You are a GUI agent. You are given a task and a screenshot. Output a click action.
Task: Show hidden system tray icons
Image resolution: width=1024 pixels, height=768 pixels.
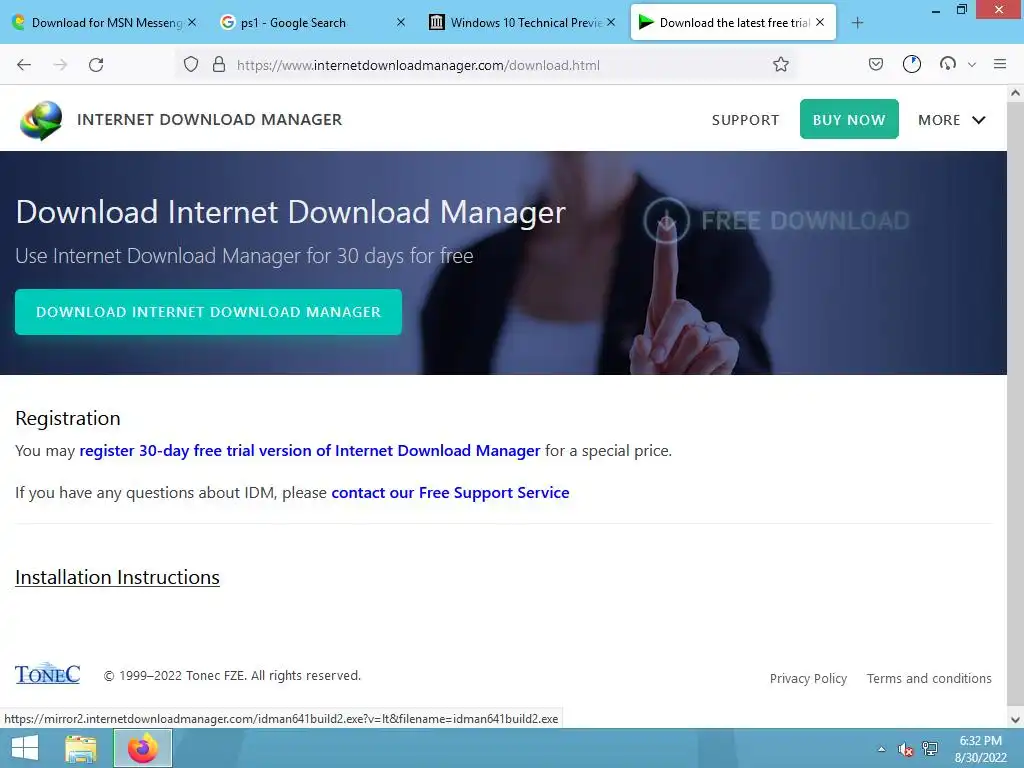pyautogui.click(x=882, y=749)
